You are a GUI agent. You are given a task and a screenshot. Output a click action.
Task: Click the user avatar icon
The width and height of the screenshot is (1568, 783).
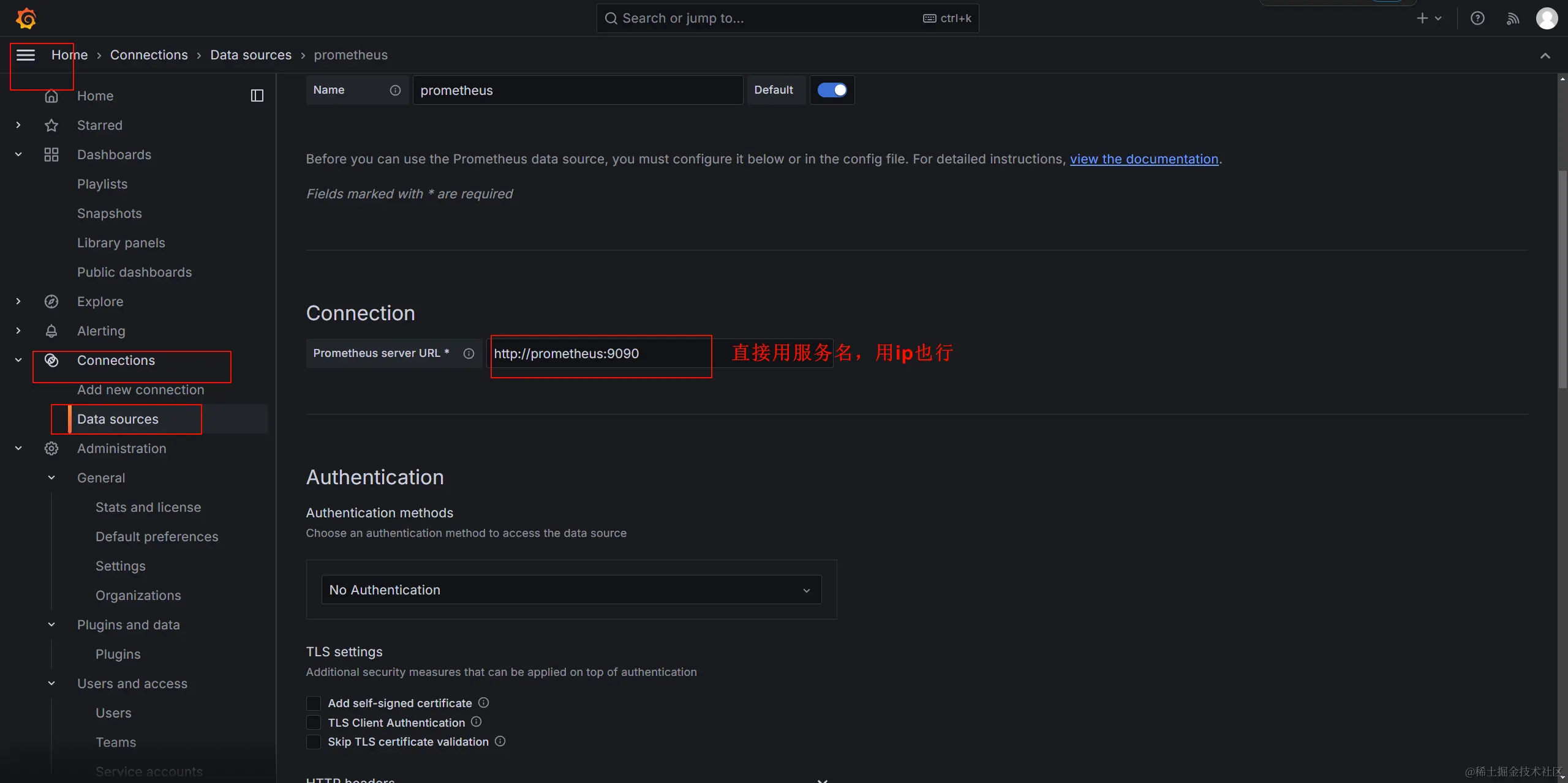click(1547, 18)
